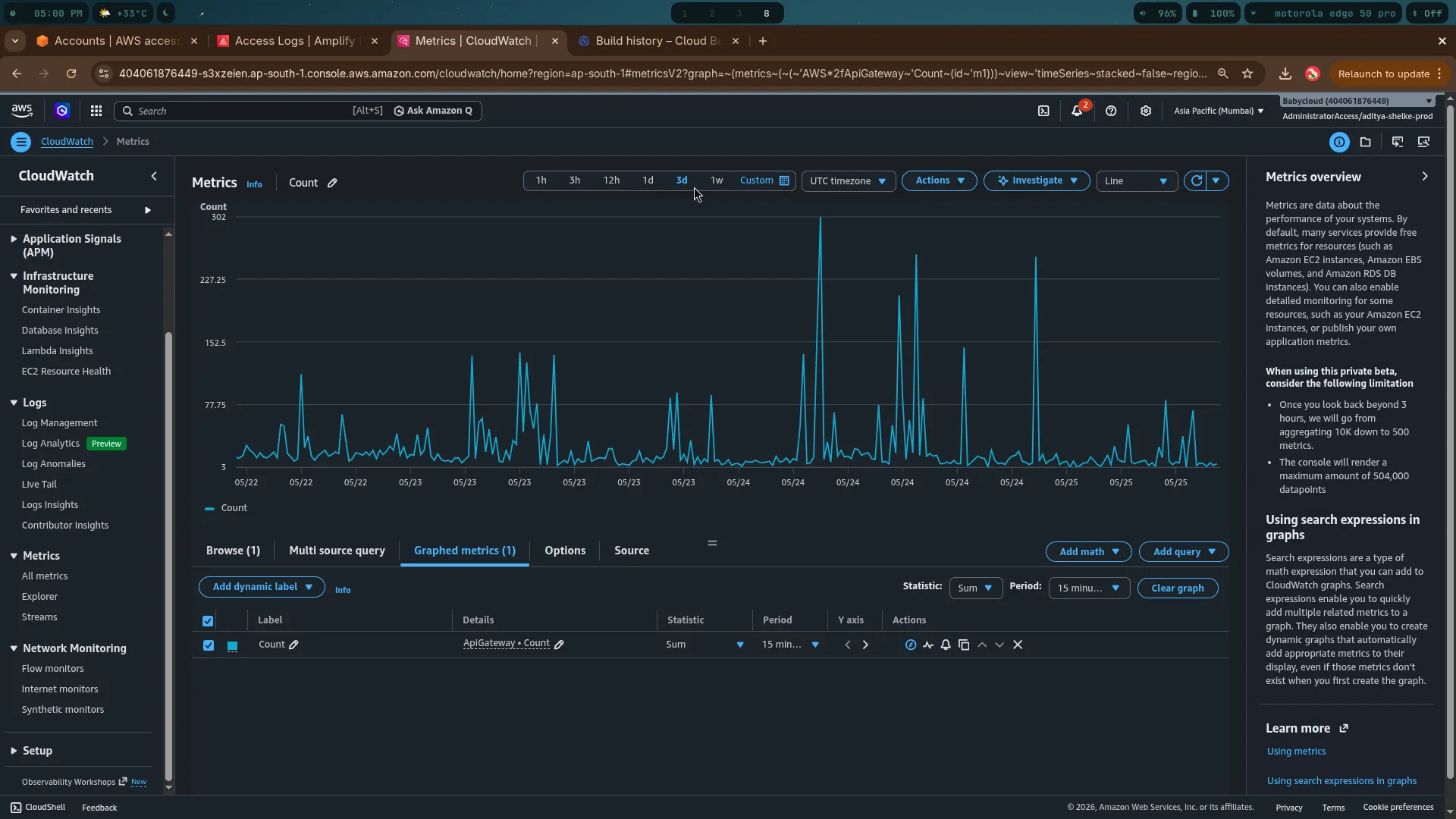
Task: Switch to the Source tab
Action: click(632, 551)
